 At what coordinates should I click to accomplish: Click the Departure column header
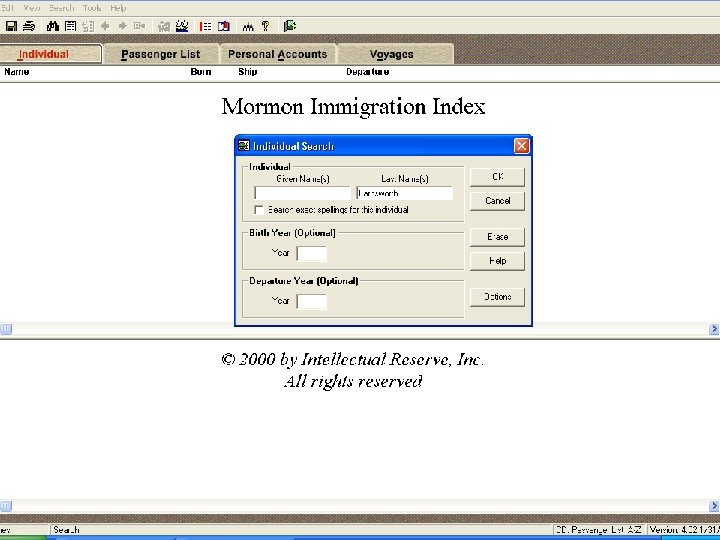coord(367,72)
